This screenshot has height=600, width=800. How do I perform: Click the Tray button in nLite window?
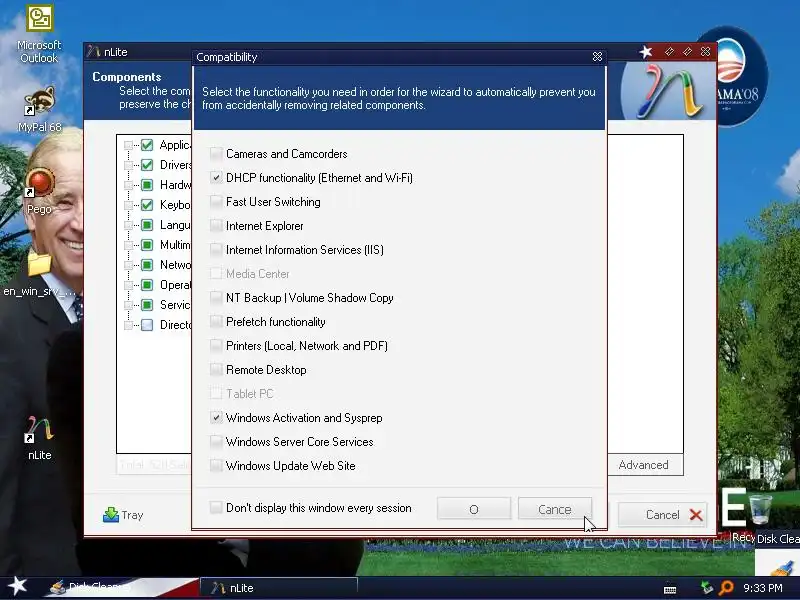[123, 515]
